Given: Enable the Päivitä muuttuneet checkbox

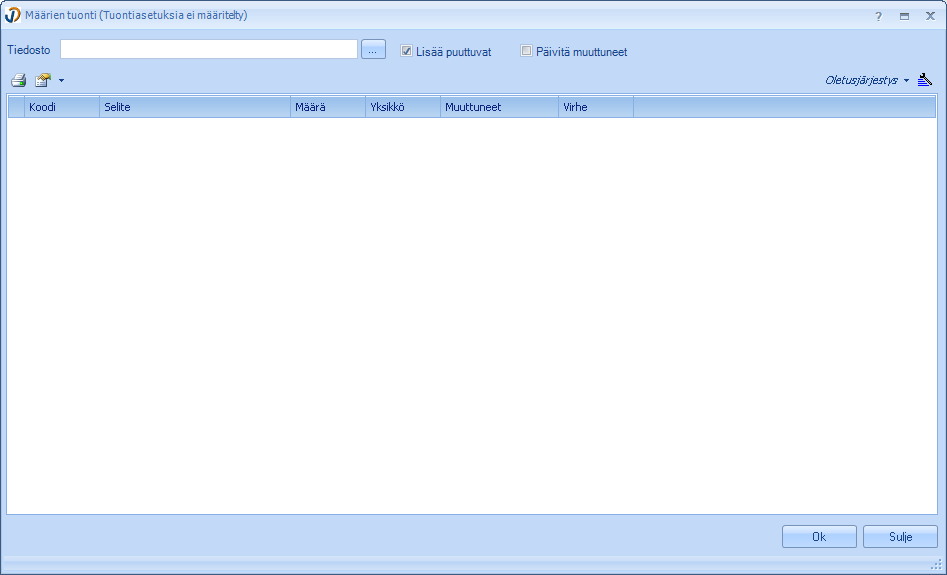Looking at the screenshot, I should coord(527,51).
